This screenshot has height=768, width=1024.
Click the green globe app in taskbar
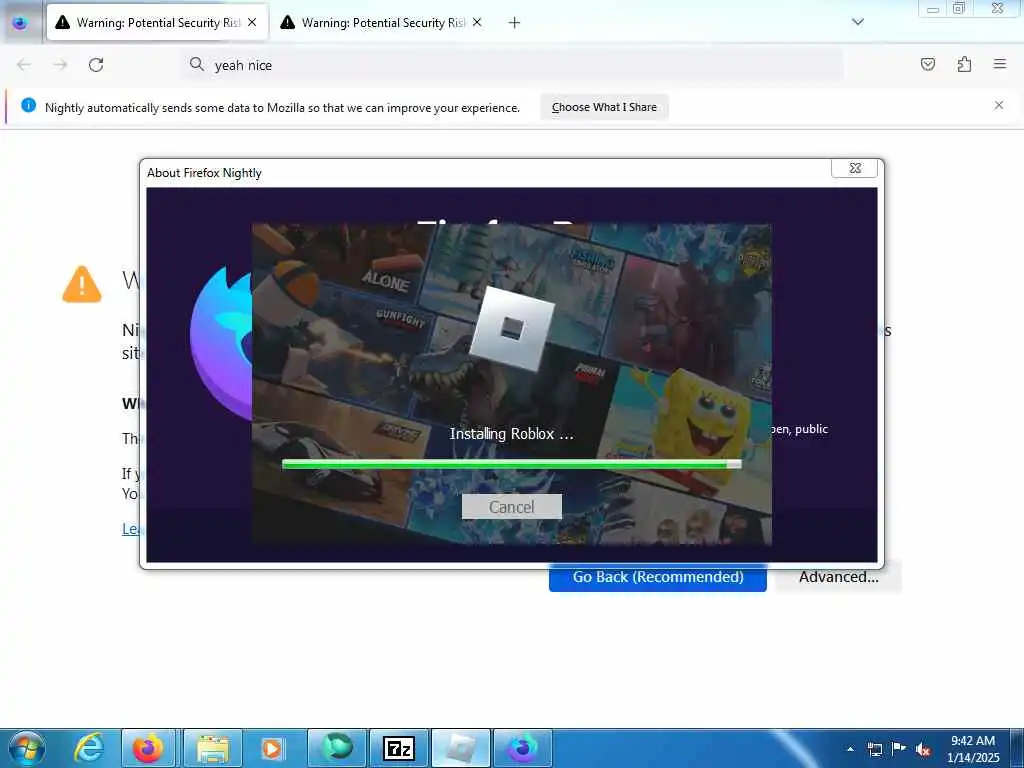click(337, 748)
